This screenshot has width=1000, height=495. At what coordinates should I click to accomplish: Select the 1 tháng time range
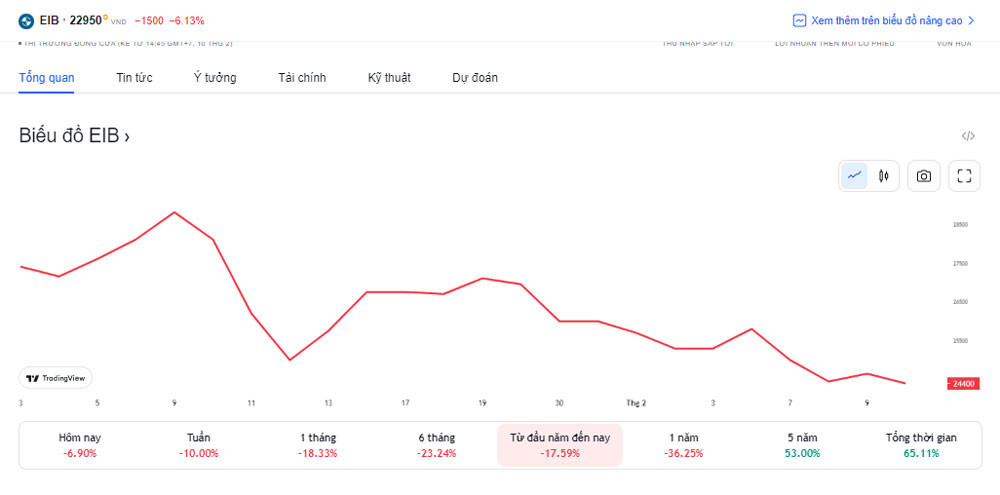point(318,445)
